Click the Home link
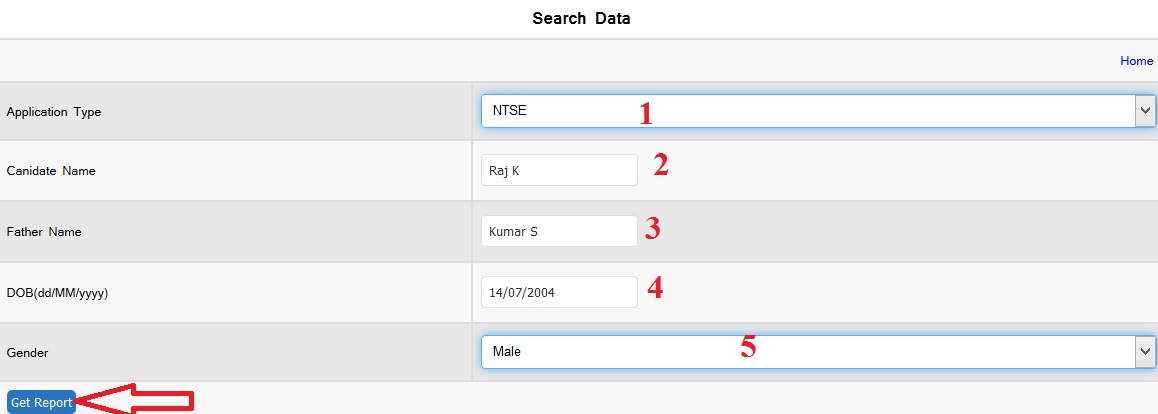The height and width of the screenshot is (414, 1158). pos(1136,61)
